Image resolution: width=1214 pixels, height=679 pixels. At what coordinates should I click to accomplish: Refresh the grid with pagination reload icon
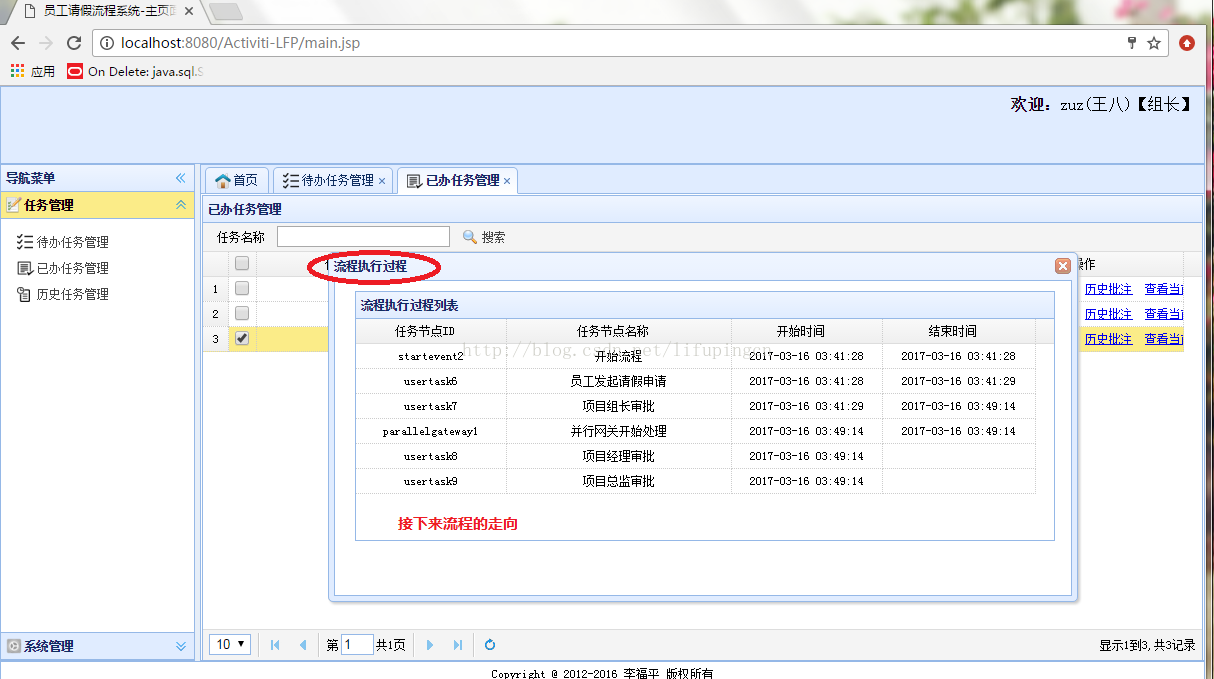(x=490, y=645)
